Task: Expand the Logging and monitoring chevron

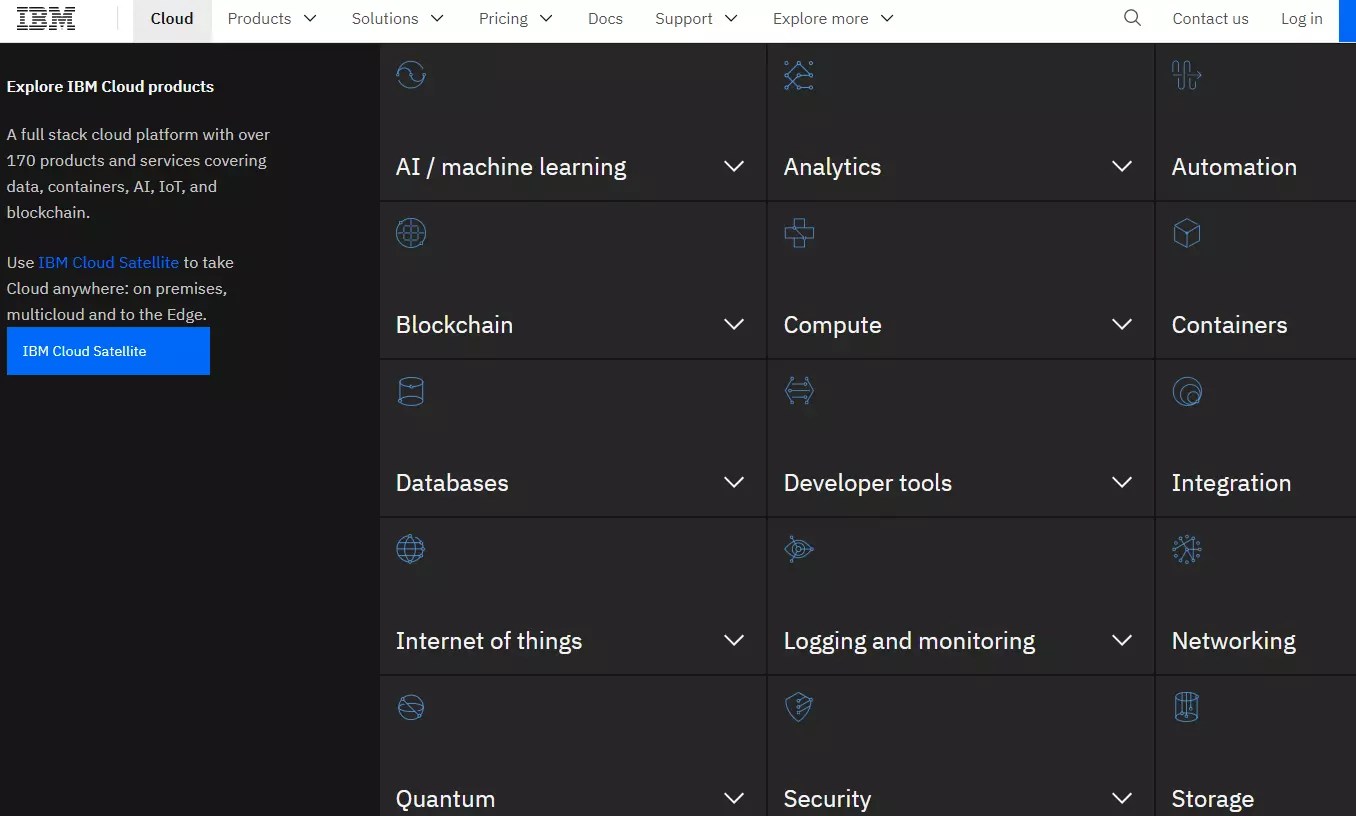Action: point(1122,640)
